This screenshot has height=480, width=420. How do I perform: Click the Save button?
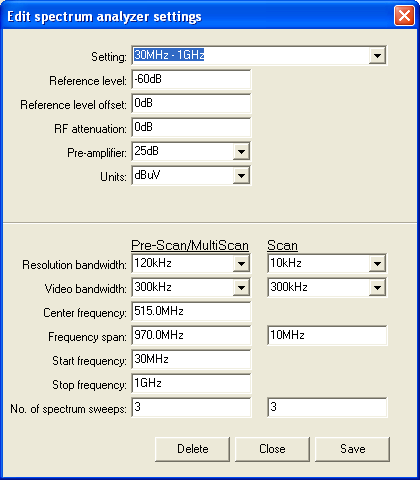click(352, 449)
